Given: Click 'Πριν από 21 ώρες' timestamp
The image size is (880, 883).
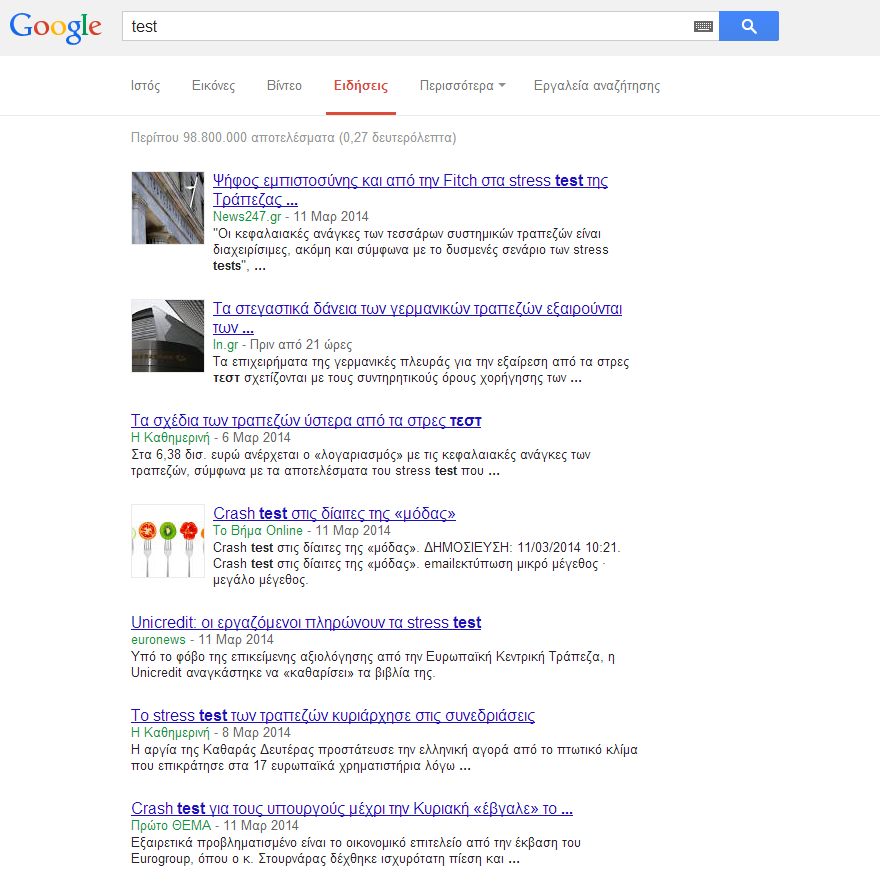Looking at the screenshot, I should [x=301, y=345].
